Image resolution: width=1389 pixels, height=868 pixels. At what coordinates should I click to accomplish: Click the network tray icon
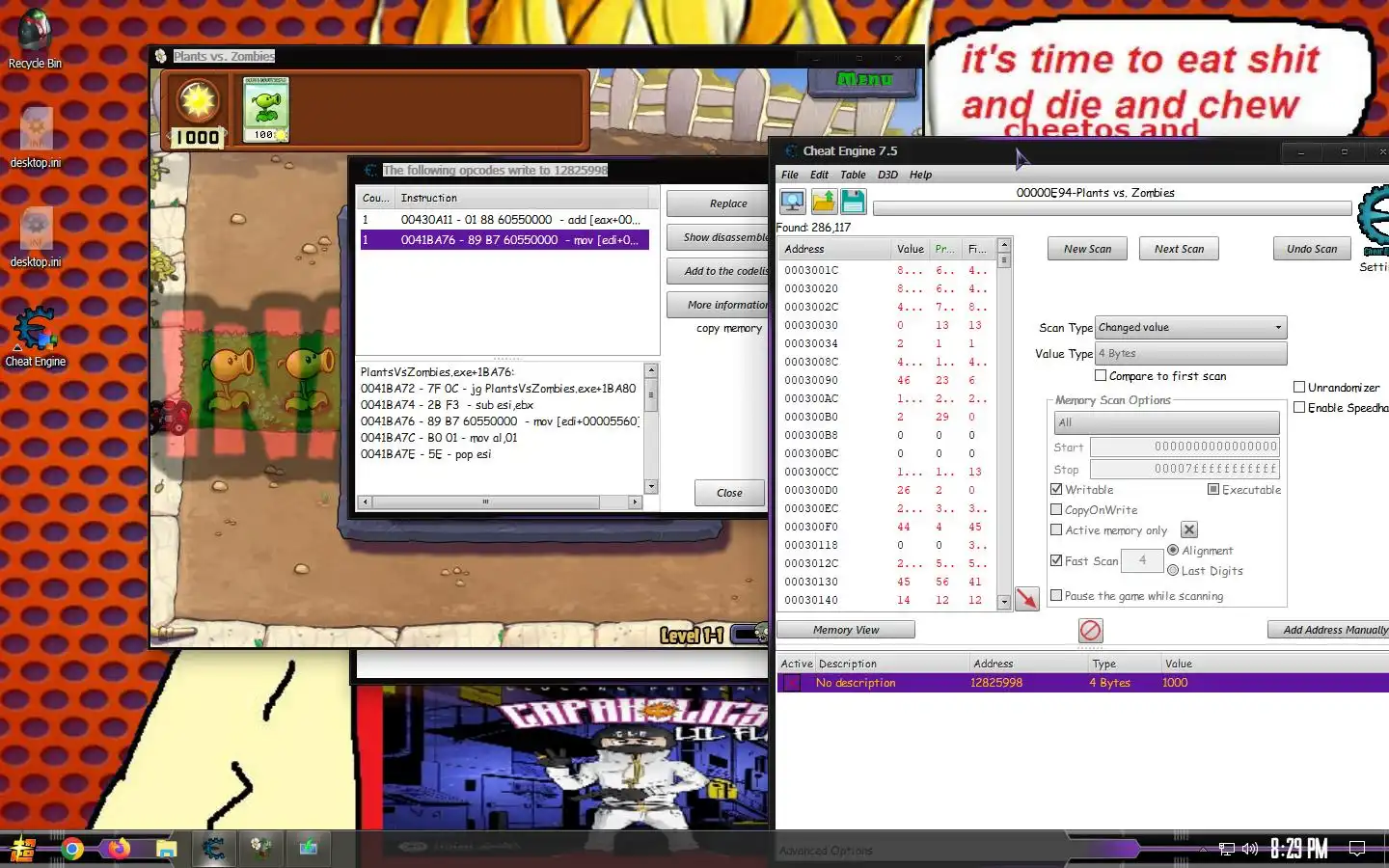[x=1227, y=849]
